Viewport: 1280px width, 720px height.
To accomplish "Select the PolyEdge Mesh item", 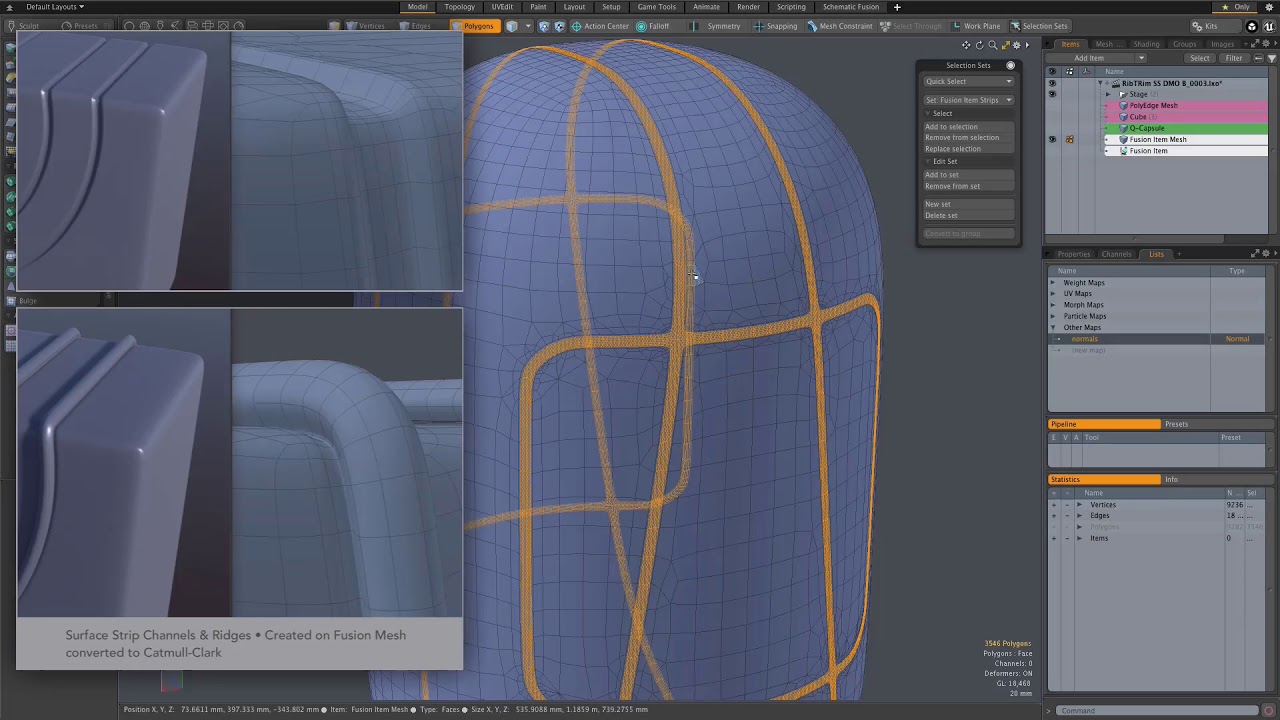I will pos(1185,105).
